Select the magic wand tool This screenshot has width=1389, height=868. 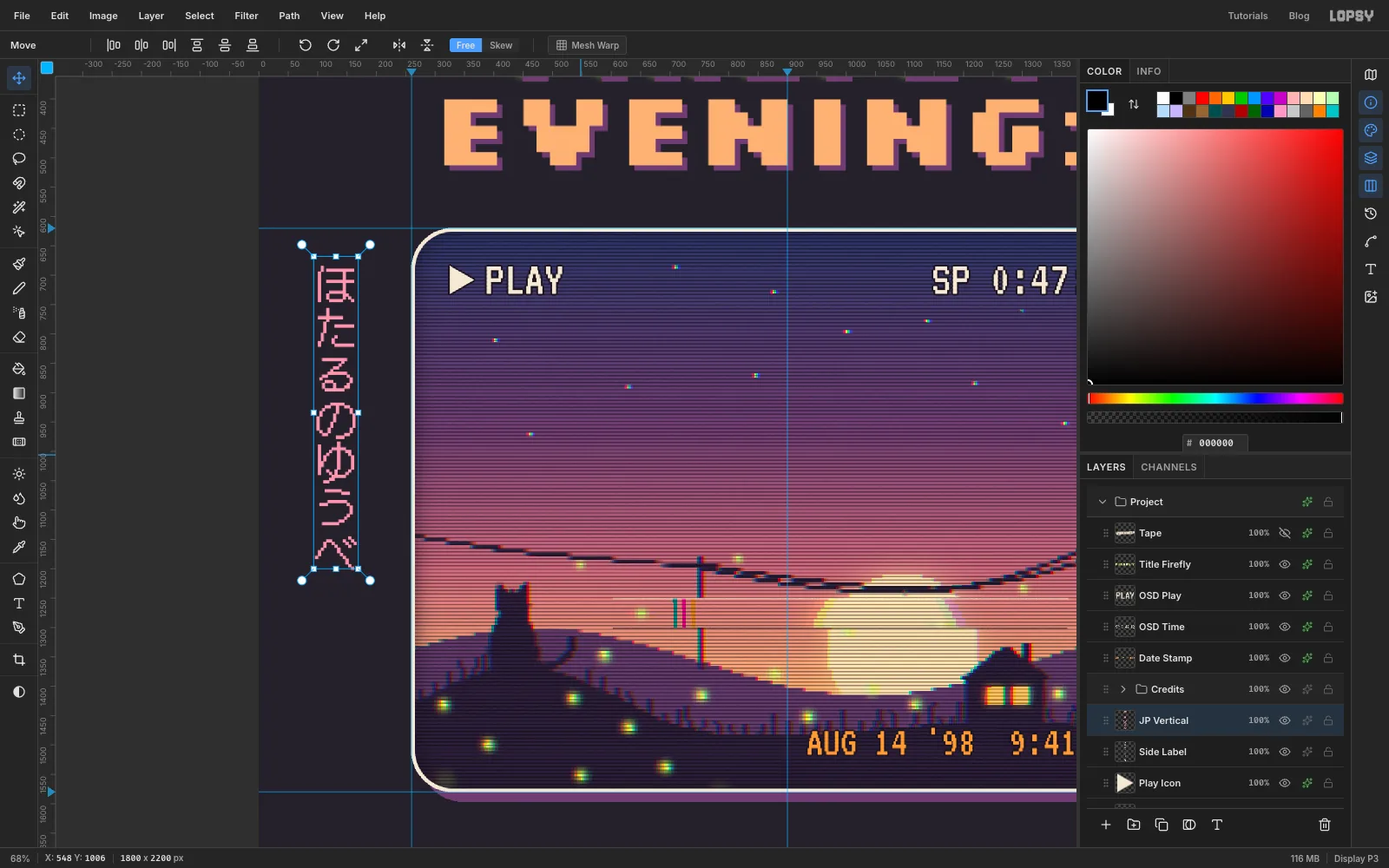pos(19,207)
